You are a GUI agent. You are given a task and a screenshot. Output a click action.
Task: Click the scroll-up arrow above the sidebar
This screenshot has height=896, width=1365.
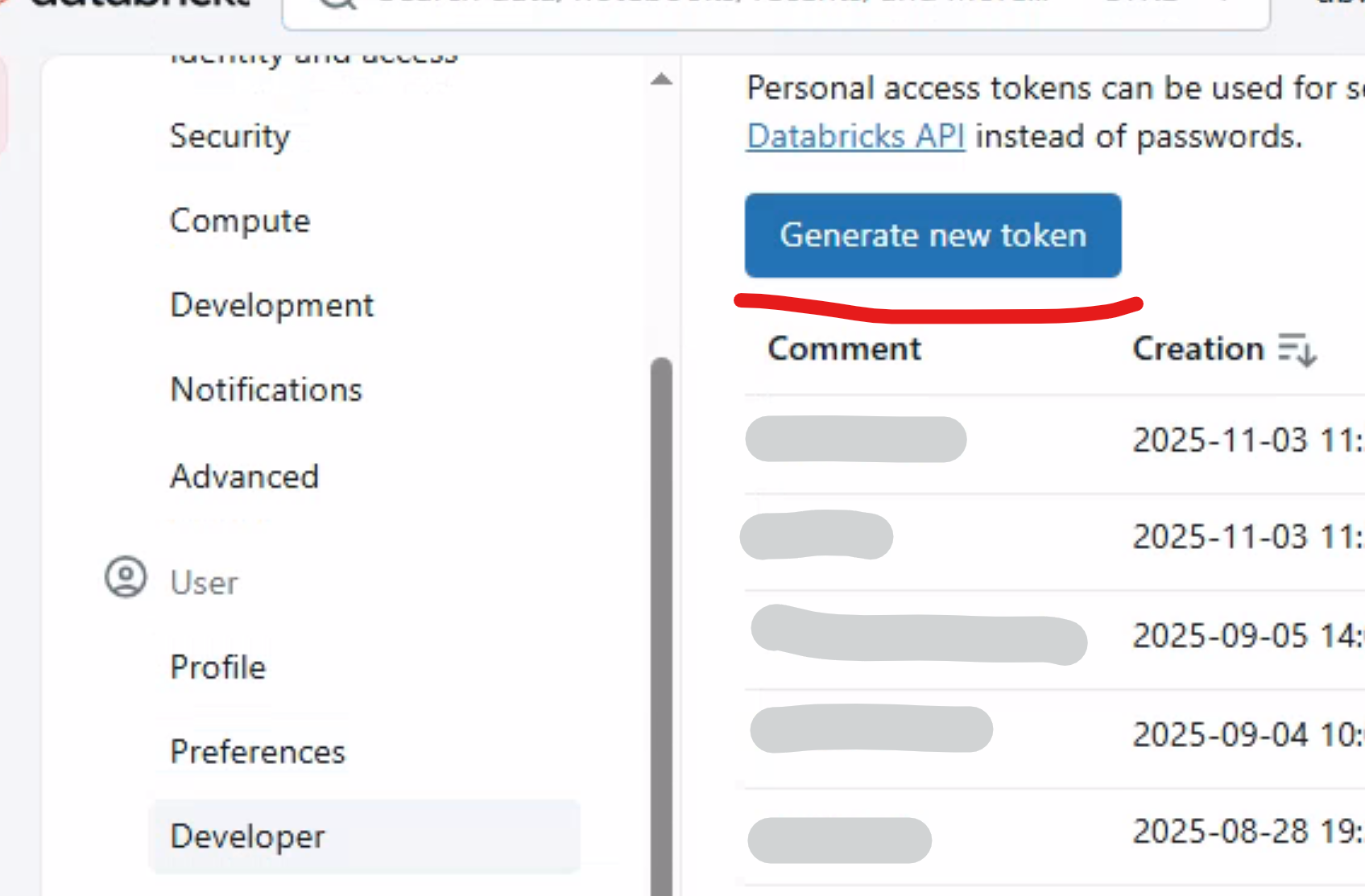point(660,78)
